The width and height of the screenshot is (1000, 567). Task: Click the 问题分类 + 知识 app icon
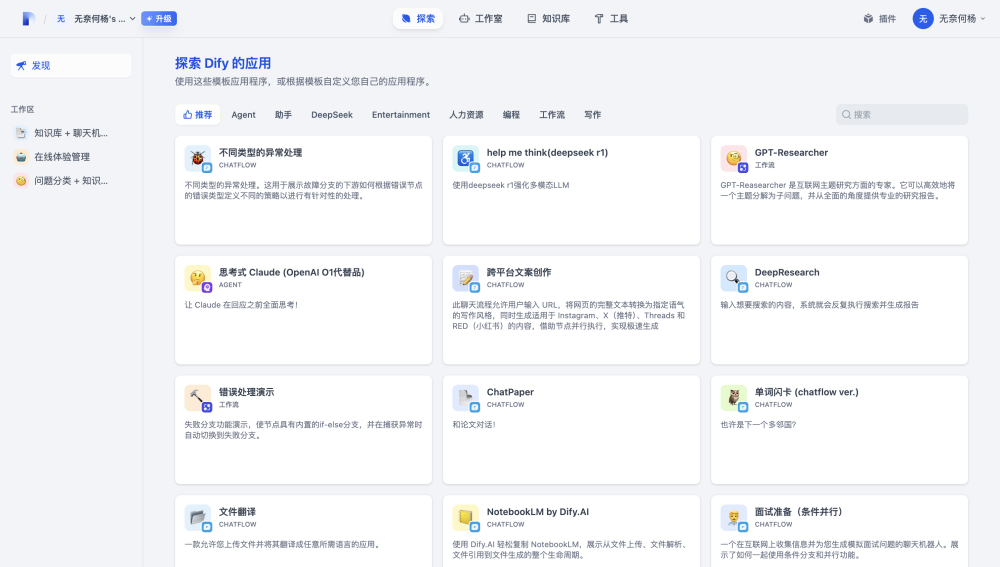pos(21,180)
